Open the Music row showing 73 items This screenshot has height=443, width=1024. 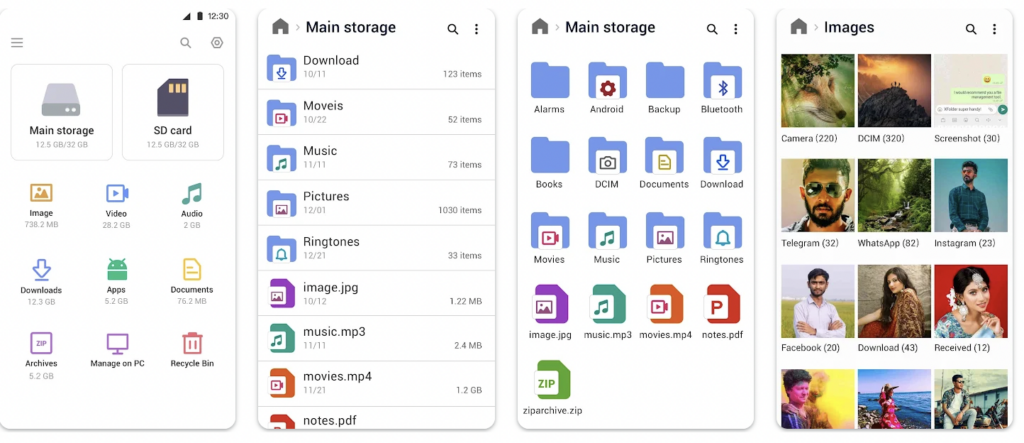pos(376,157)
